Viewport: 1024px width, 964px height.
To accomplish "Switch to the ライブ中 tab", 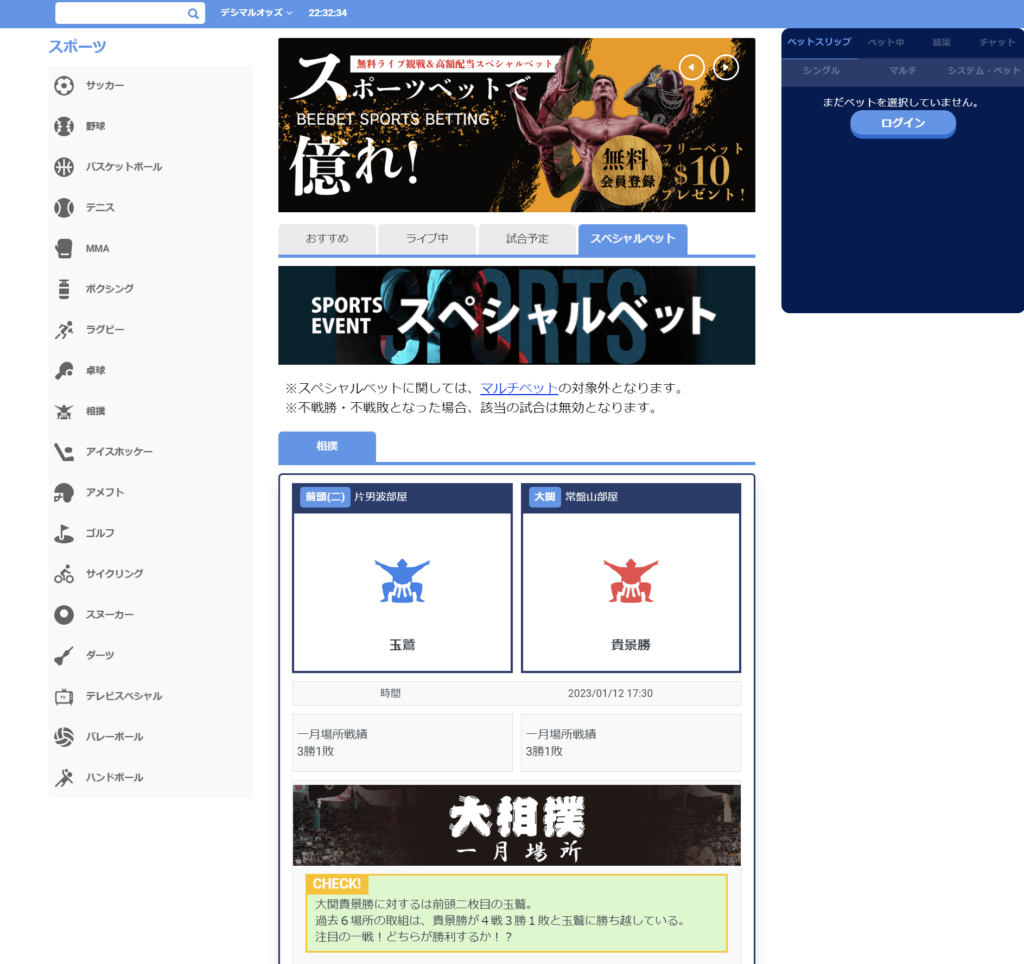I will (427, 239).
